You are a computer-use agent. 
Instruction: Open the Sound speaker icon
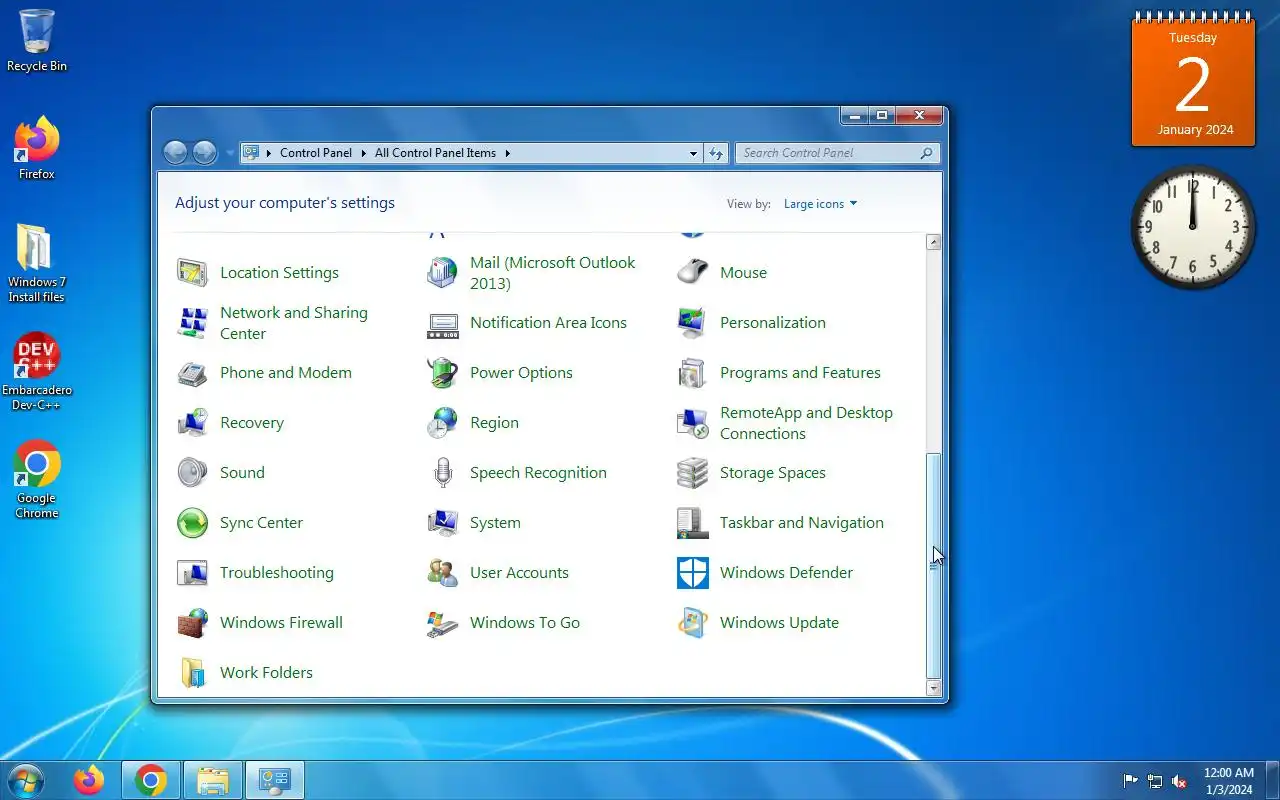coord(192,472)
